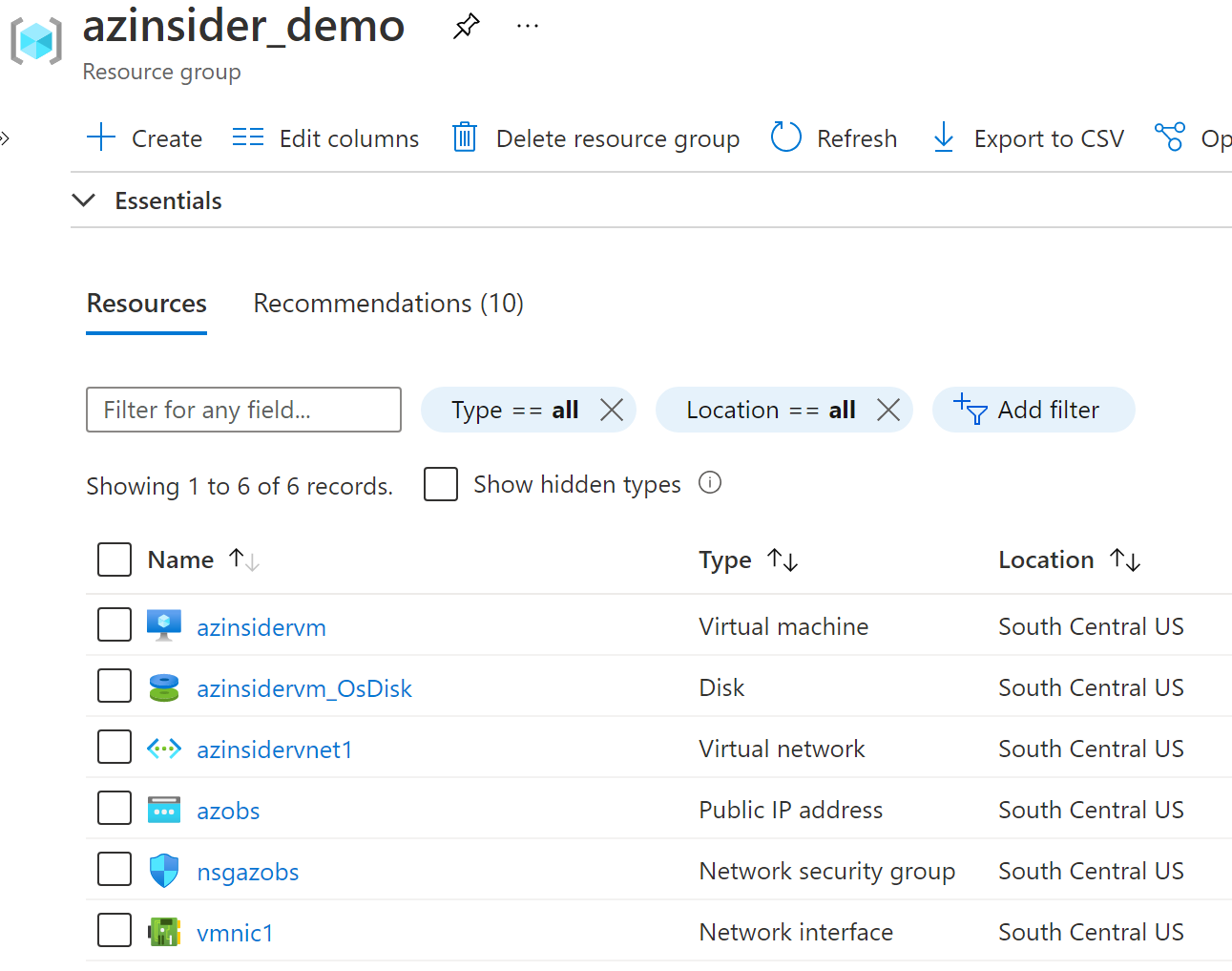Click Add filter
The image size is (1232, 971).
(1034, 410)
